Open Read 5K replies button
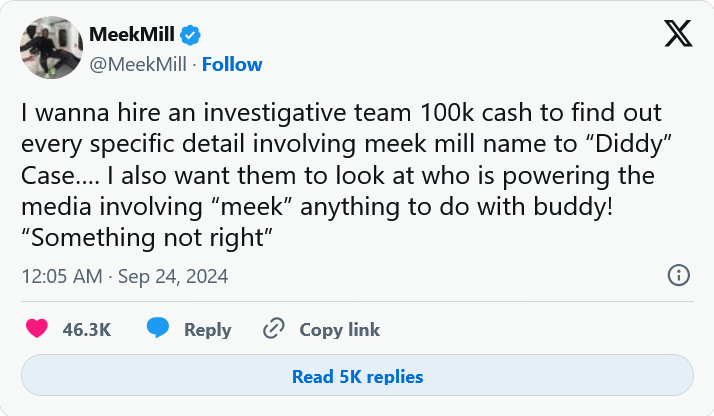 pyautogui.click(x=357, y=377)
